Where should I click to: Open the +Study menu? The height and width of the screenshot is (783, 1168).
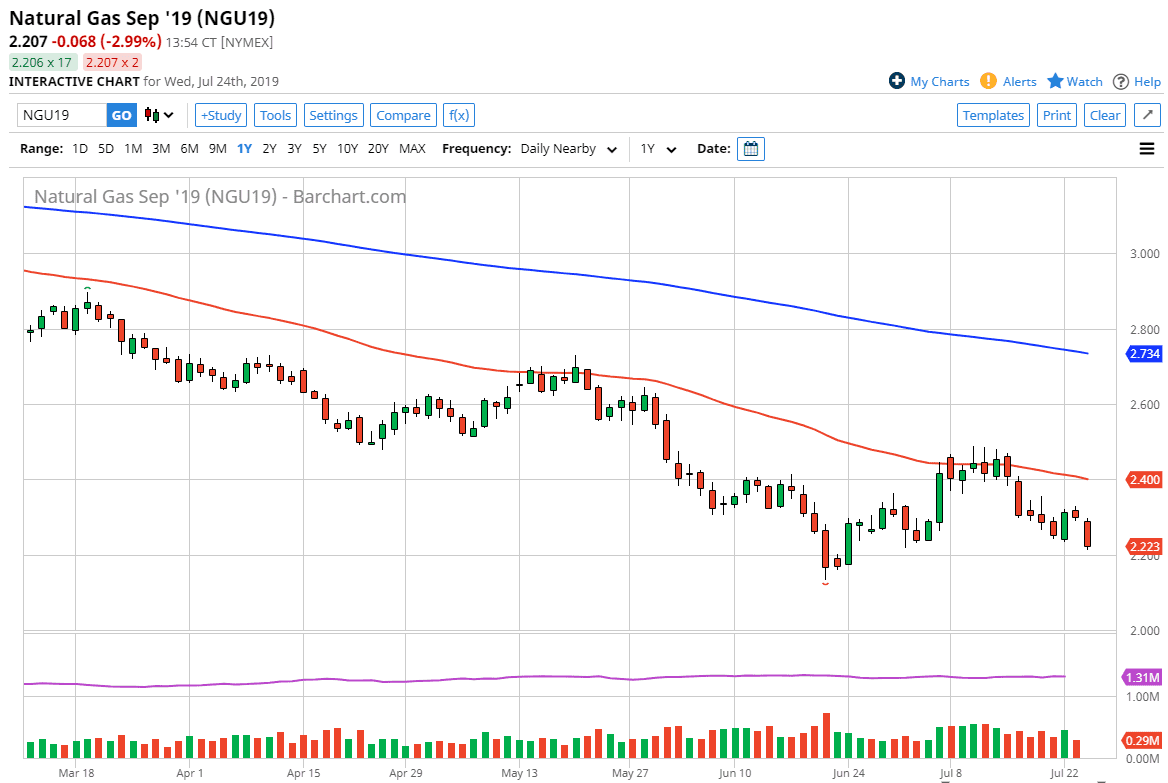pos(220,115)
